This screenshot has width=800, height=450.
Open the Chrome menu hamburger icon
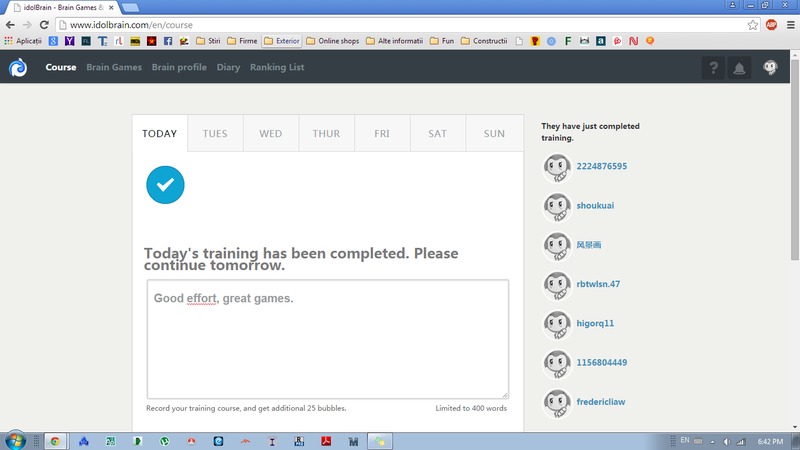click(x=789, y=24)
